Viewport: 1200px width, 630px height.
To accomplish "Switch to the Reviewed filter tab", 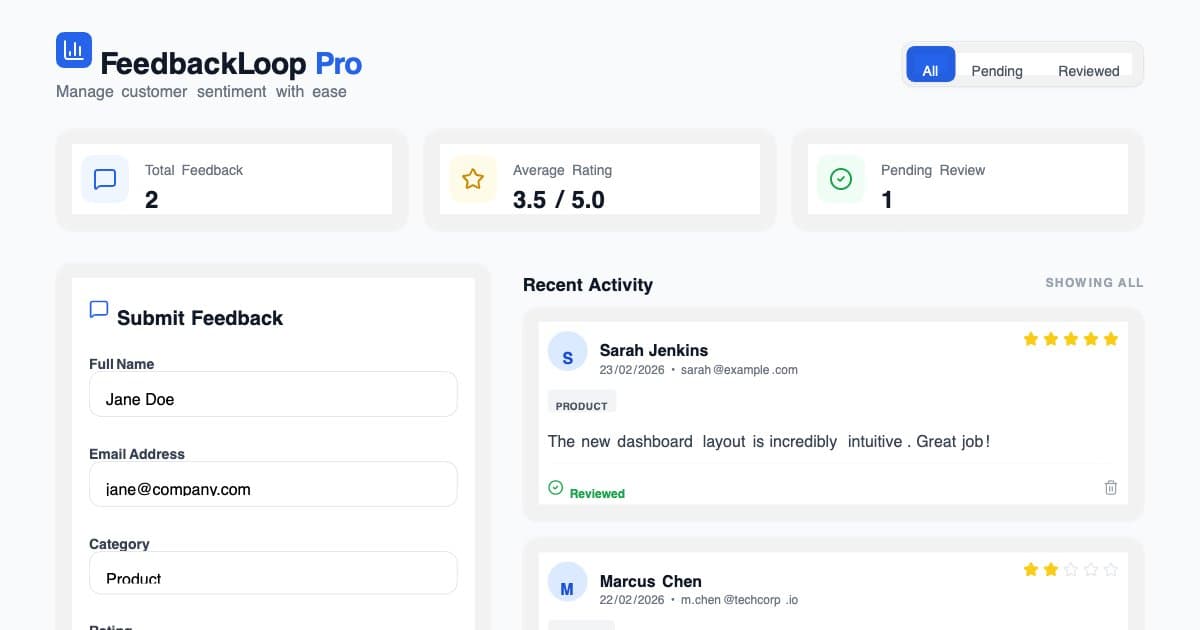I will (x=1089, y=71).
